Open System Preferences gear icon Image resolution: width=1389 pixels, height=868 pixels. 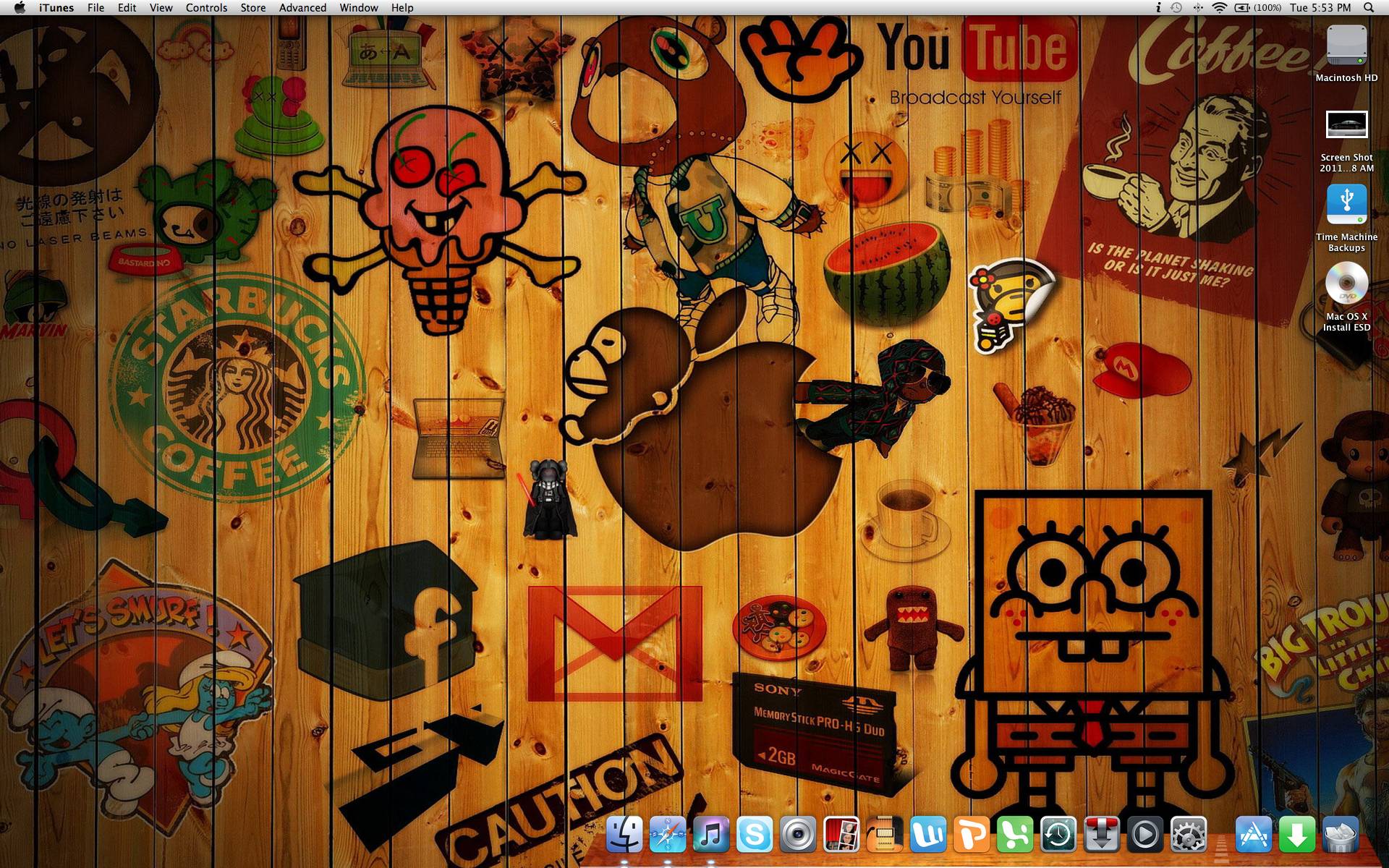pyautogui.click(x=1188, y=835)
